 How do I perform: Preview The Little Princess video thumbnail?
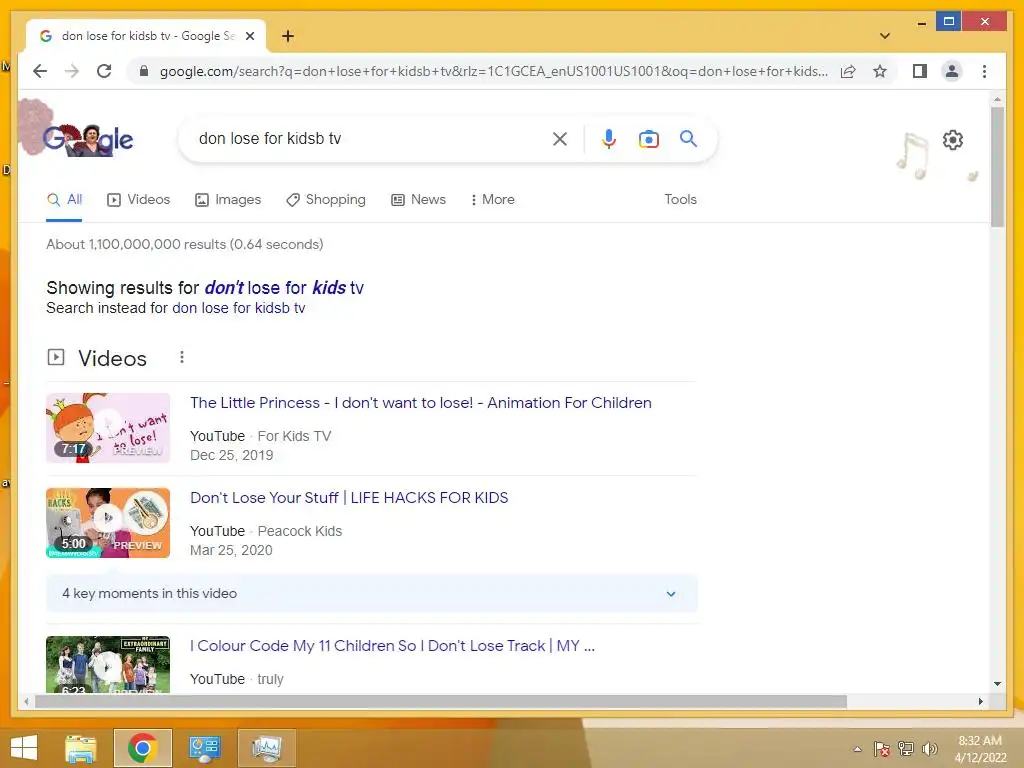point(108,428)
